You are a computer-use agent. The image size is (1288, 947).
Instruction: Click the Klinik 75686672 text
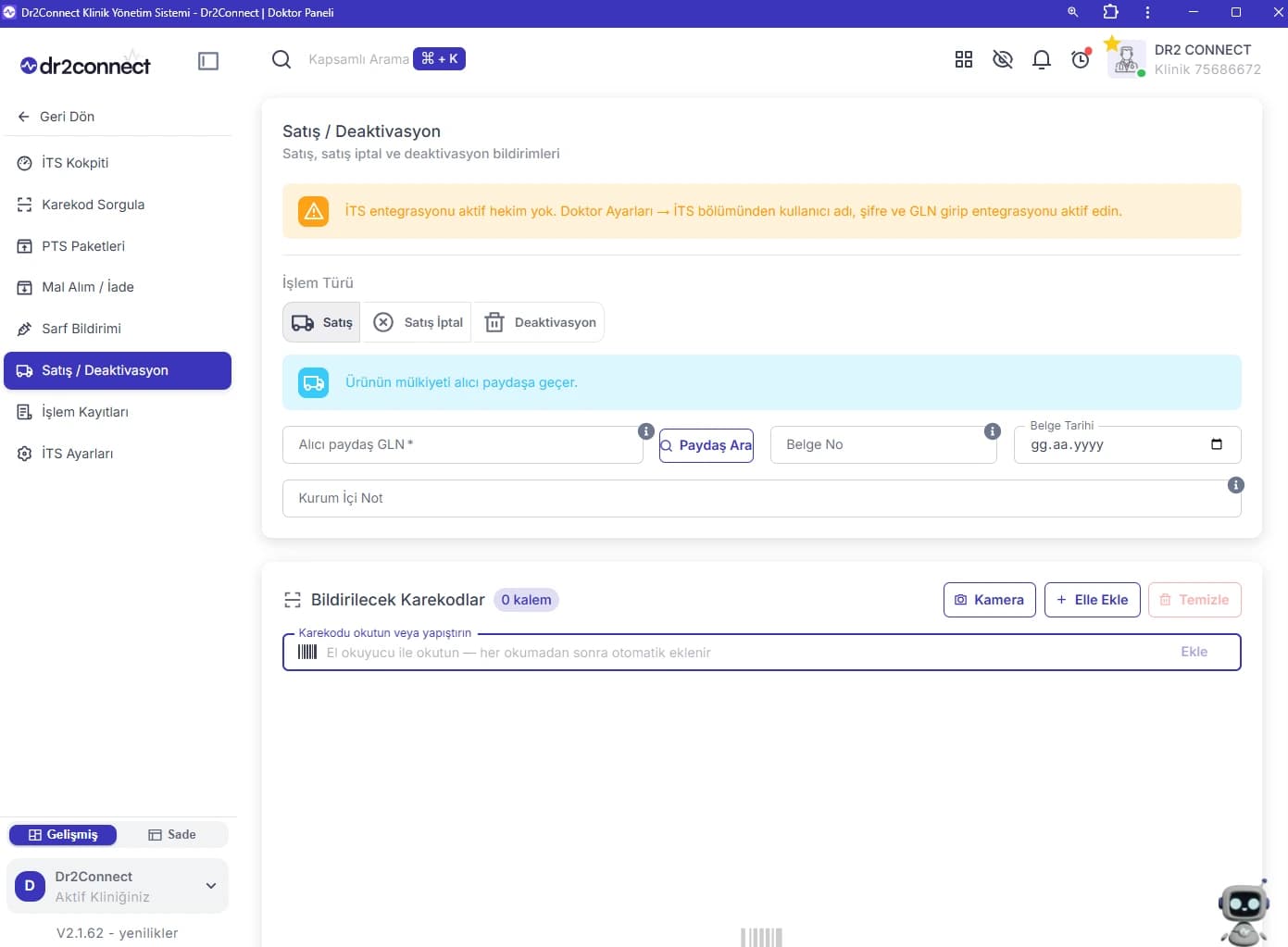(x=1207, y=69)
